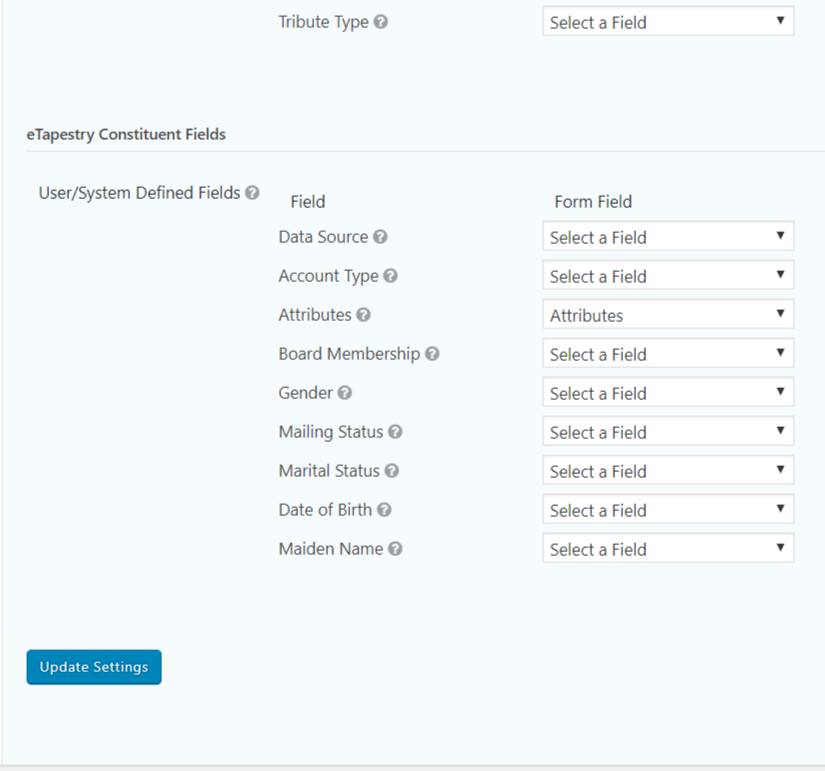Click help icon next to Board Membership
This screenshot has height=771, width=825.
coord(432,354)
